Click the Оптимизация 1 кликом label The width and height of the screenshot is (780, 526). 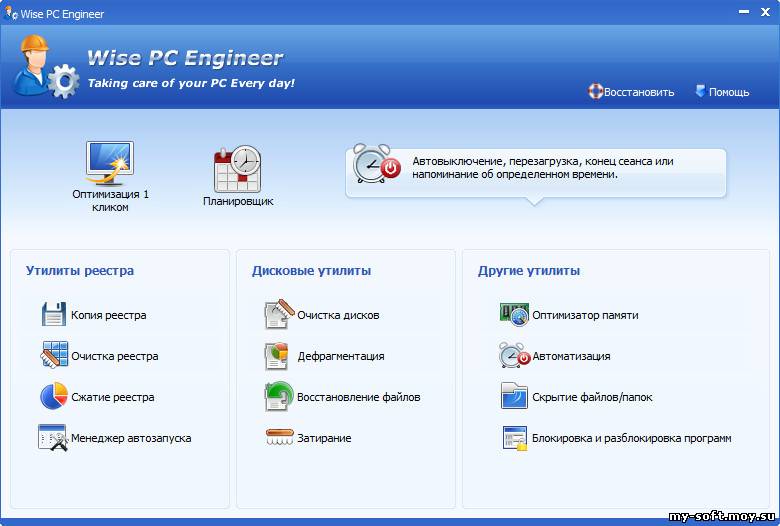(110, 201)
